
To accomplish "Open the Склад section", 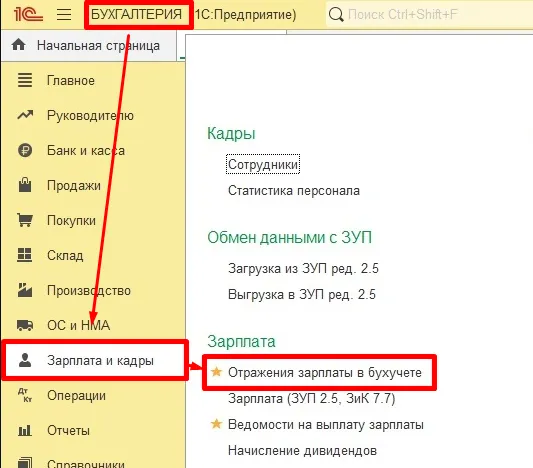I will 65,255.
